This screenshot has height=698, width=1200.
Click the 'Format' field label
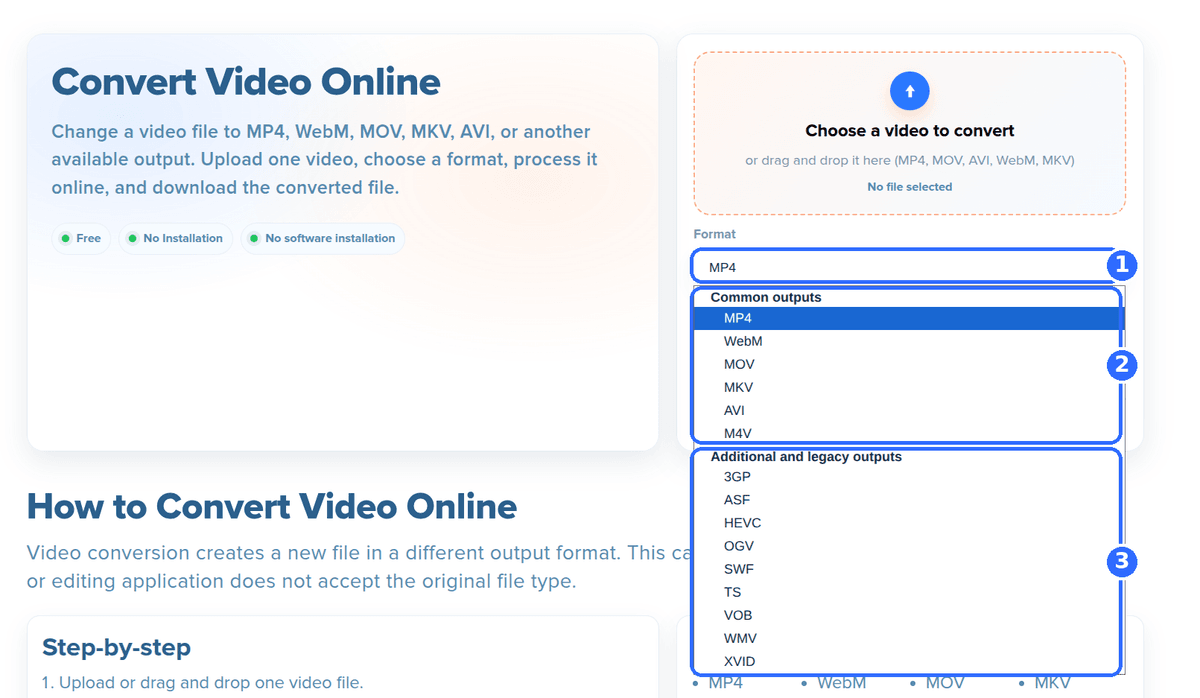(x=714, y=234)
